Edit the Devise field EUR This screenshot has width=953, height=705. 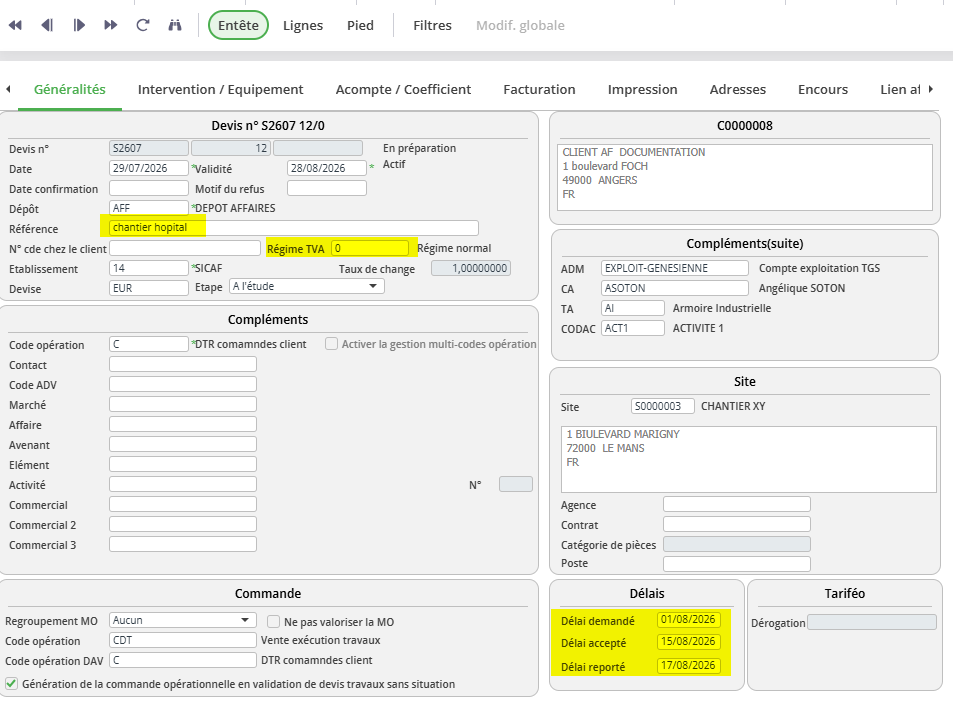[149, 288]
